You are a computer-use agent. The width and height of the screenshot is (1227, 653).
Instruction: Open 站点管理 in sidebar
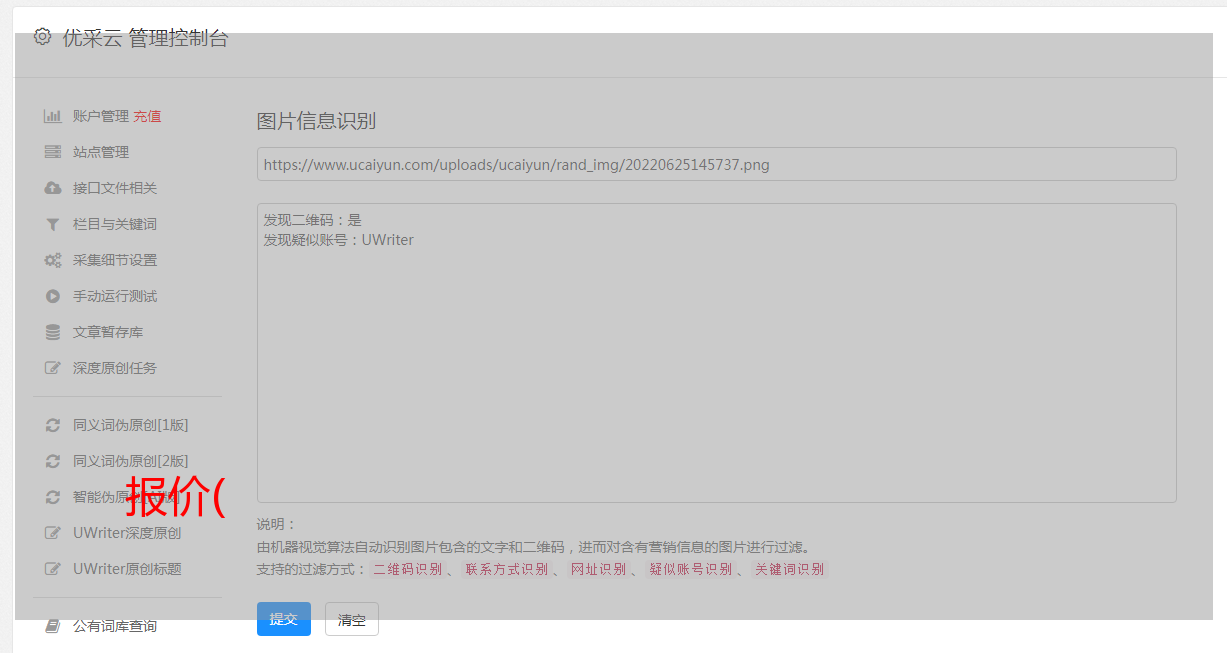101,152
